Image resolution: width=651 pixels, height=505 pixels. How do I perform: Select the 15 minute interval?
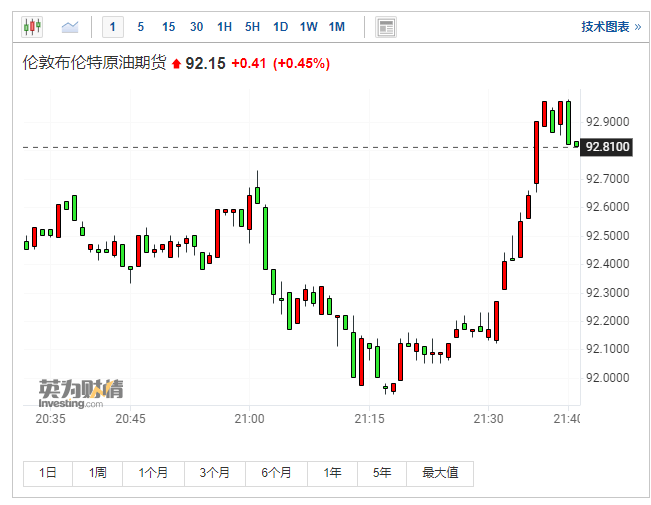169,27
